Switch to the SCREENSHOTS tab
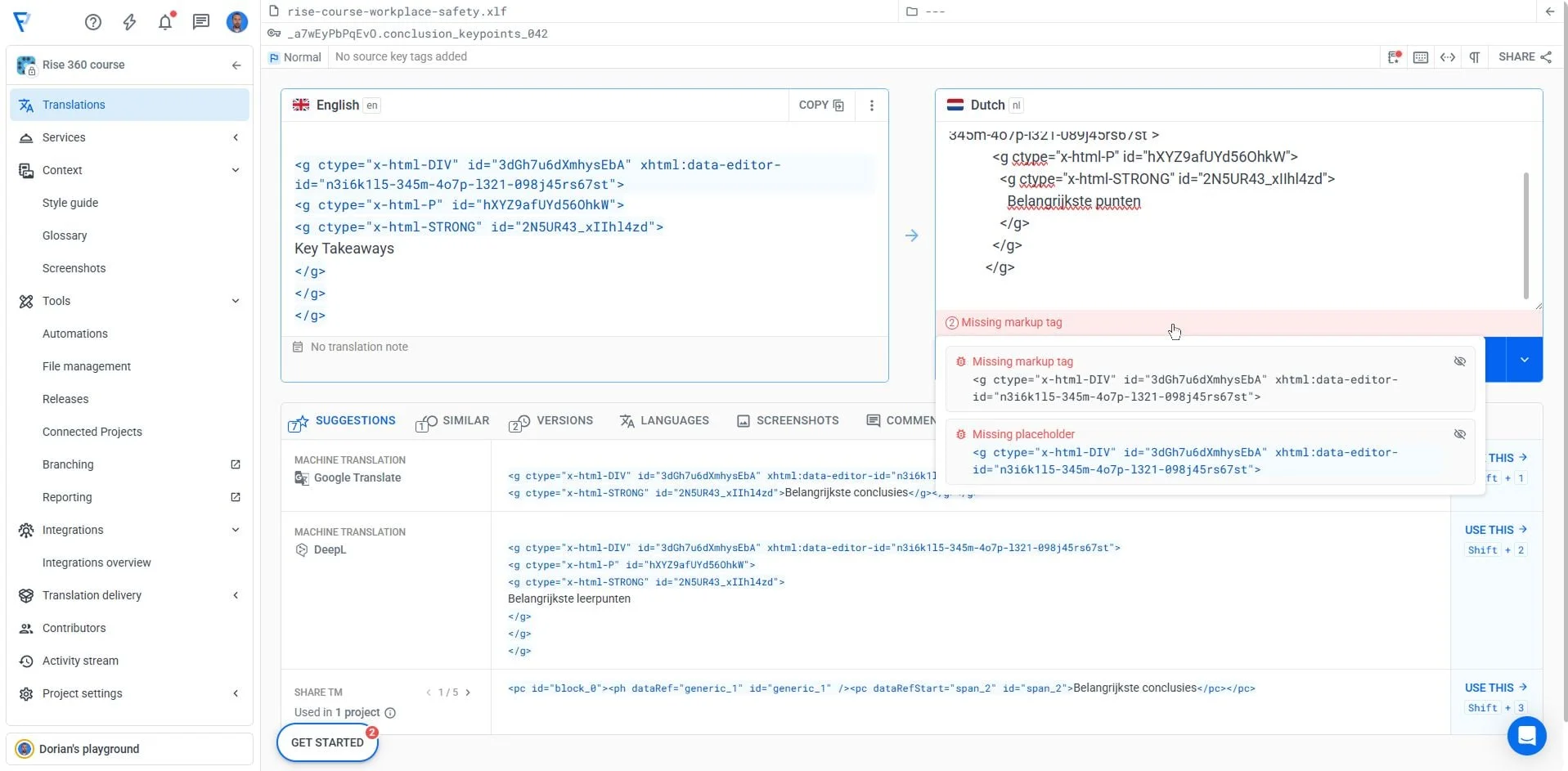The image size is (1568, 771). 787,421
